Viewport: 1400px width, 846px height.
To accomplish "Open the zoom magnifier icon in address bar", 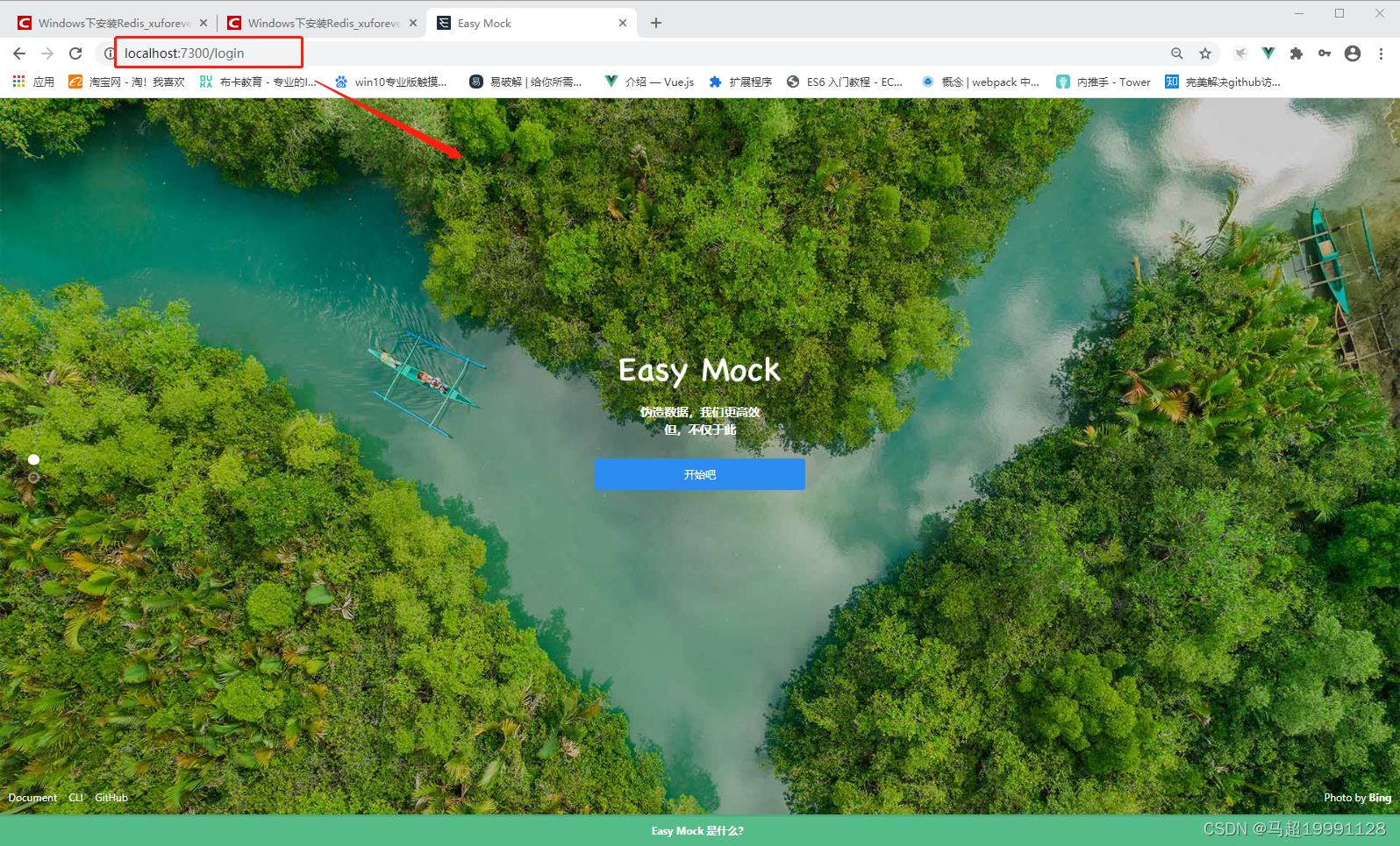I will tap(1177, 53).
